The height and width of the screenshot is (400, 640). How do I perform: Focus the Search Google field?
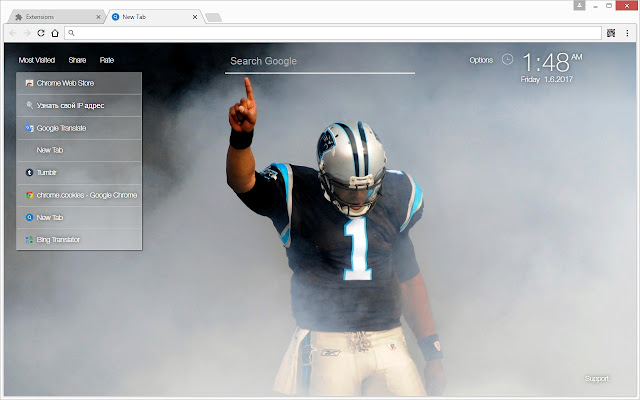coord(320,61)
